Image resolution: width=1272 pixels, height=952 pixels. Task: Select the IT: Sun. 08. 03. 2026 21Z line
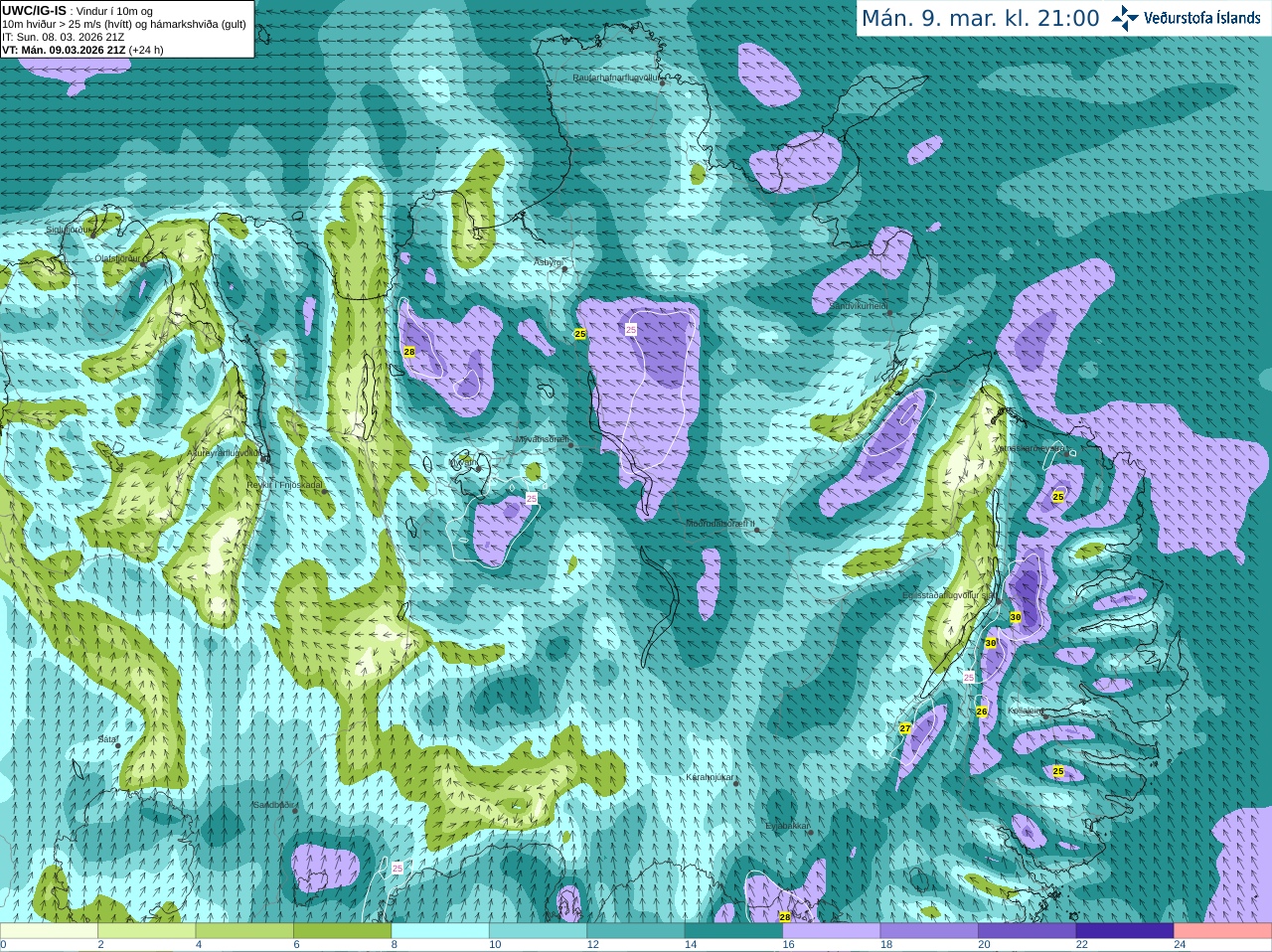[x=63, y=37]
